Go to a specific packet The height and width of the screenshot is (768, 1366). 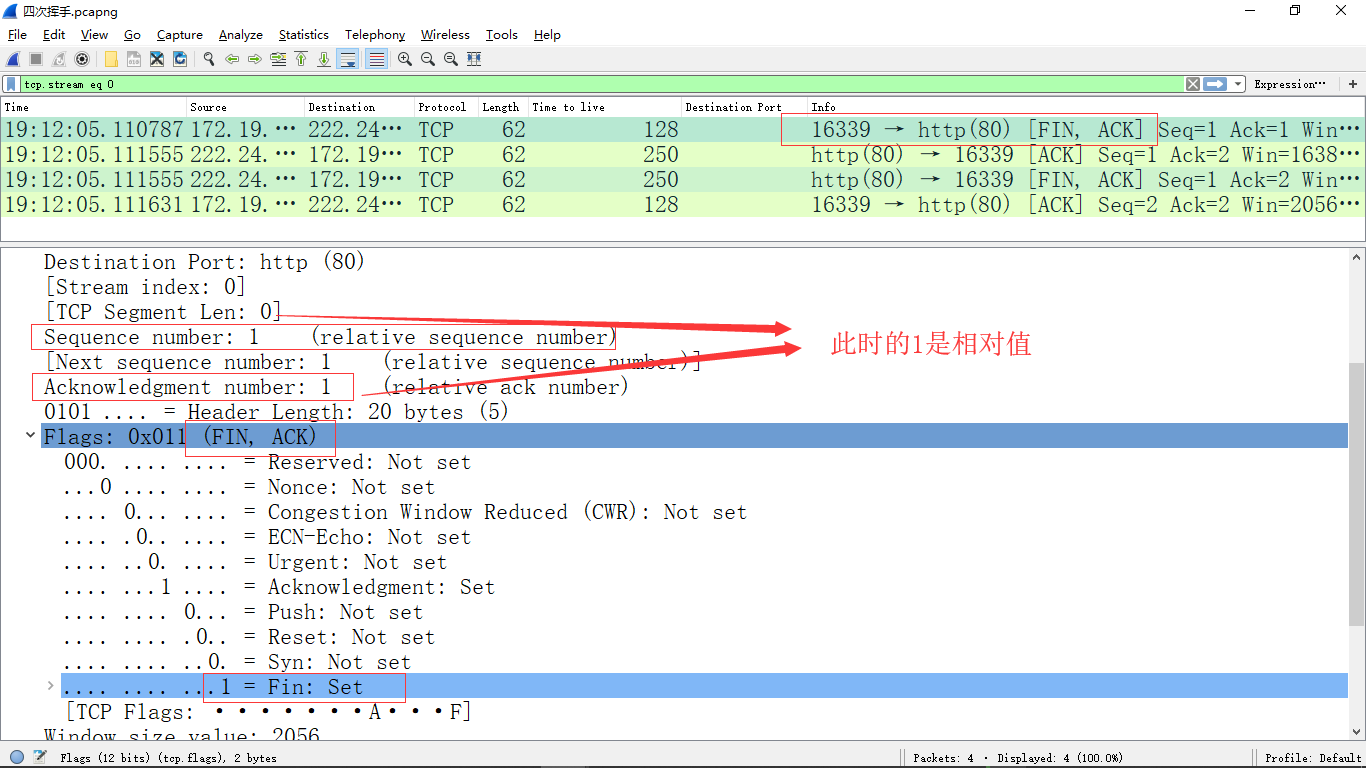tap(278, 59)
